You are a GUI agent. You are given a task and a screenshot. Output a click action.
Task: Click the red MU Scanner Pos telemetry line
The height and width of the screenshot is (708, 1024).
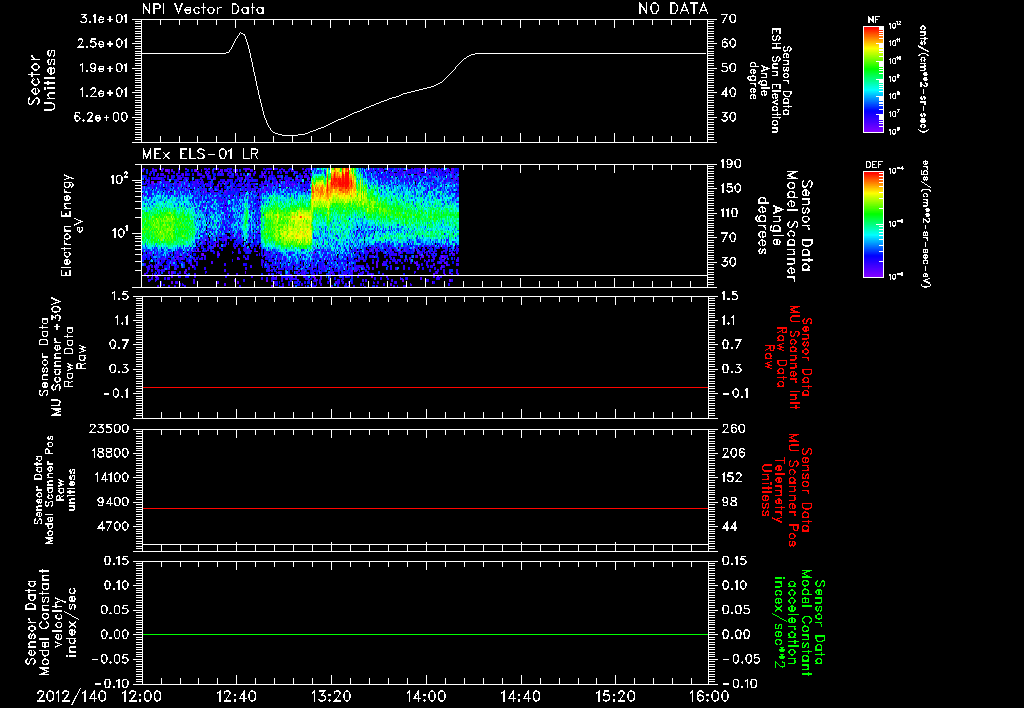[x=424, y=508]
